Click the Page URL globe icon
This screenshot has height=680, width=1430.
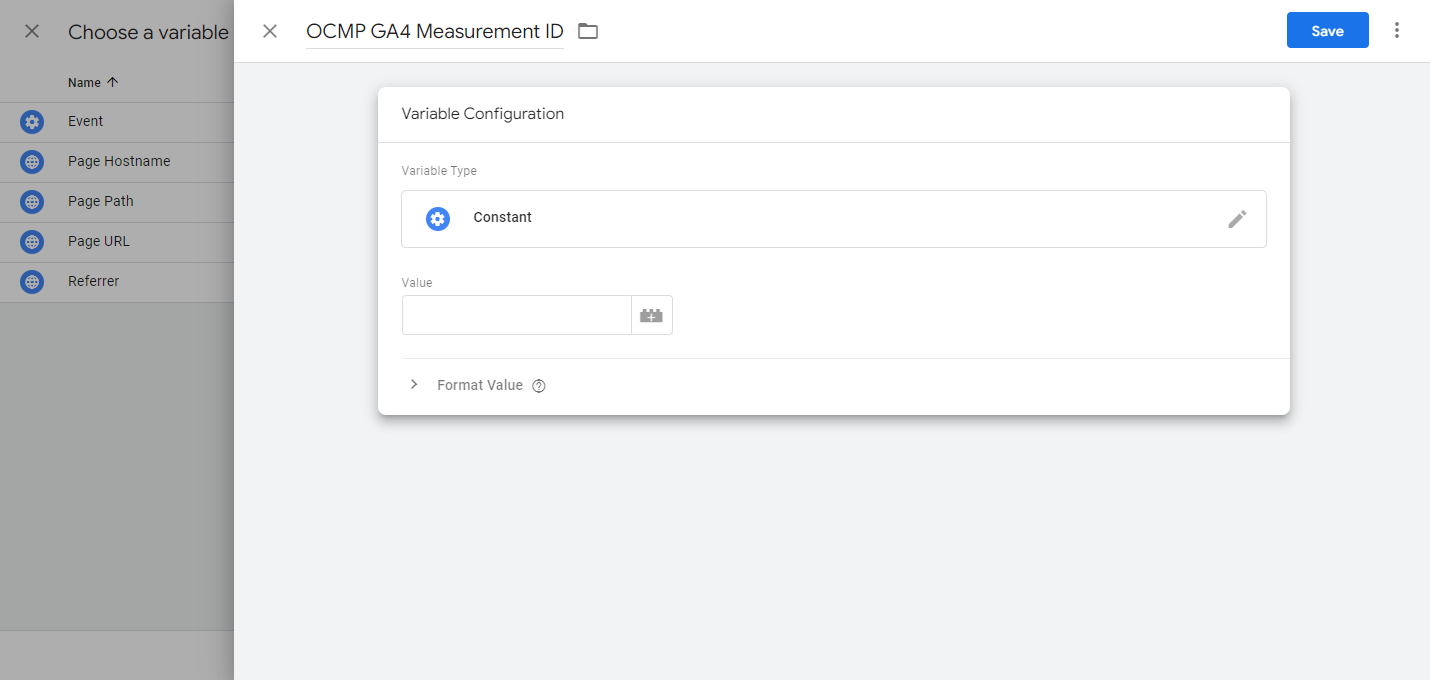(32, 242)
